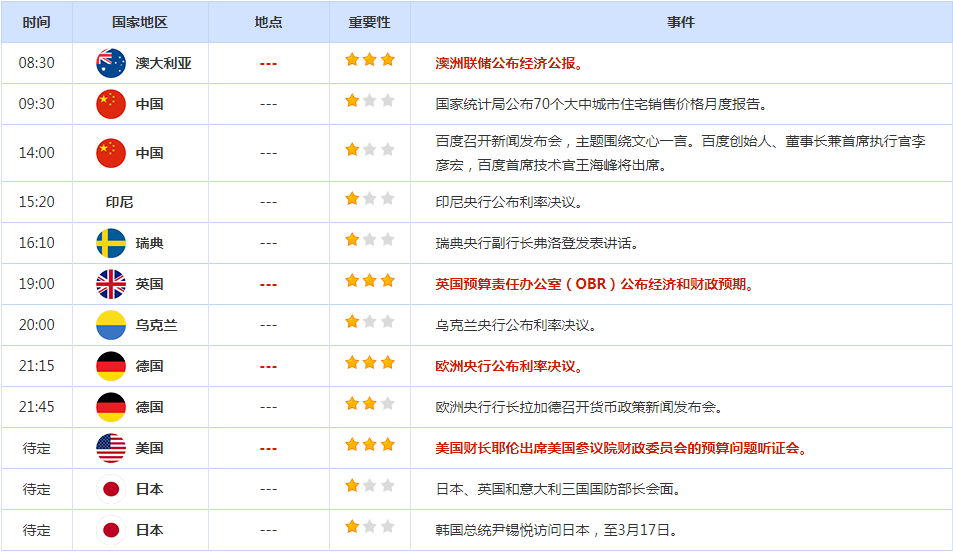Click the star rating in the 15:20 印尼 row
Image resolution: width=953 pixels, height=555 pixels.
(370, 199)
